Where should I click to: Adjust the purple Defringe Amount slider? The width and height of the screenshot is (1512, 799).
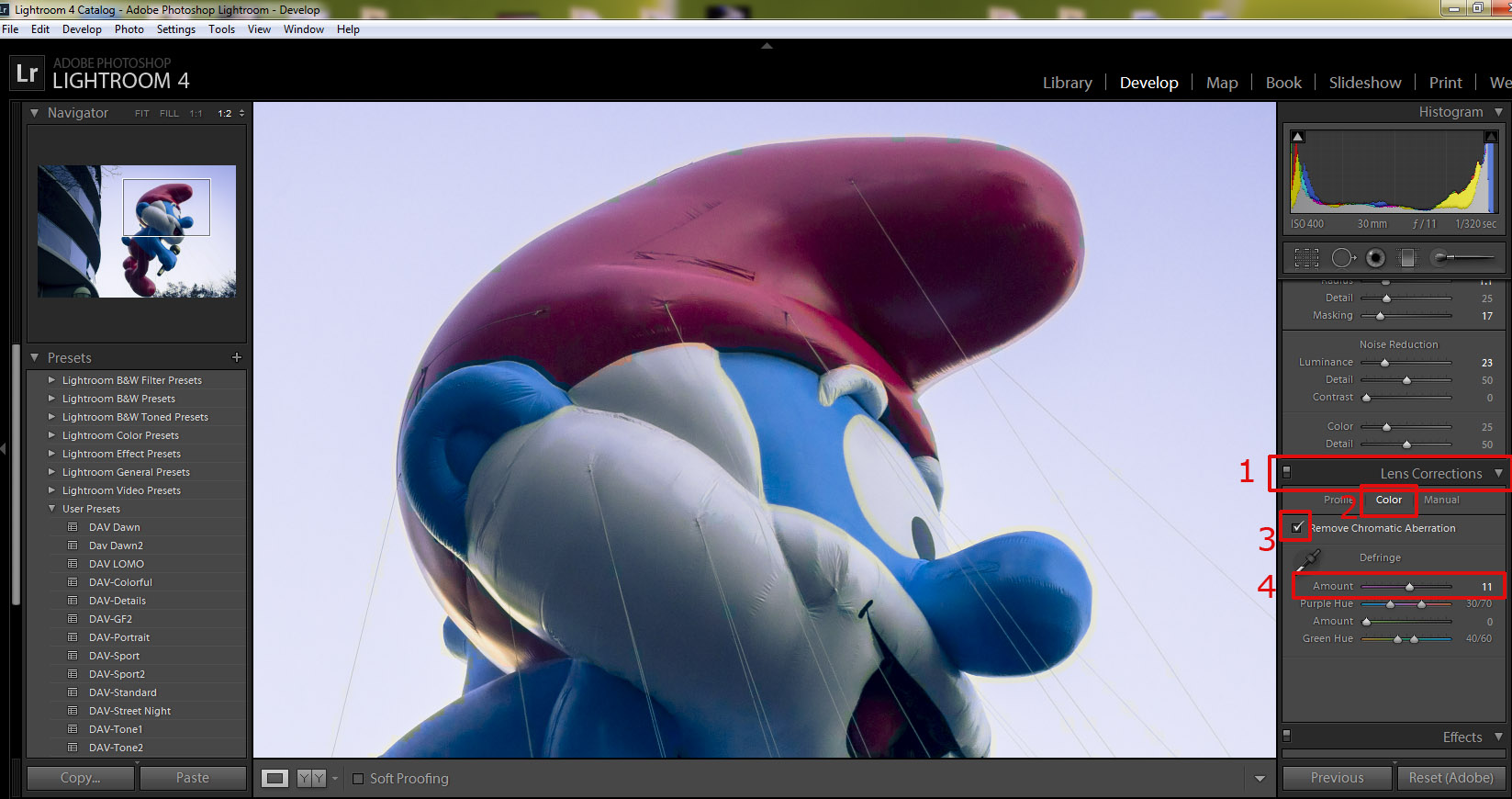pyautogui.click(x=1409, y=586)
